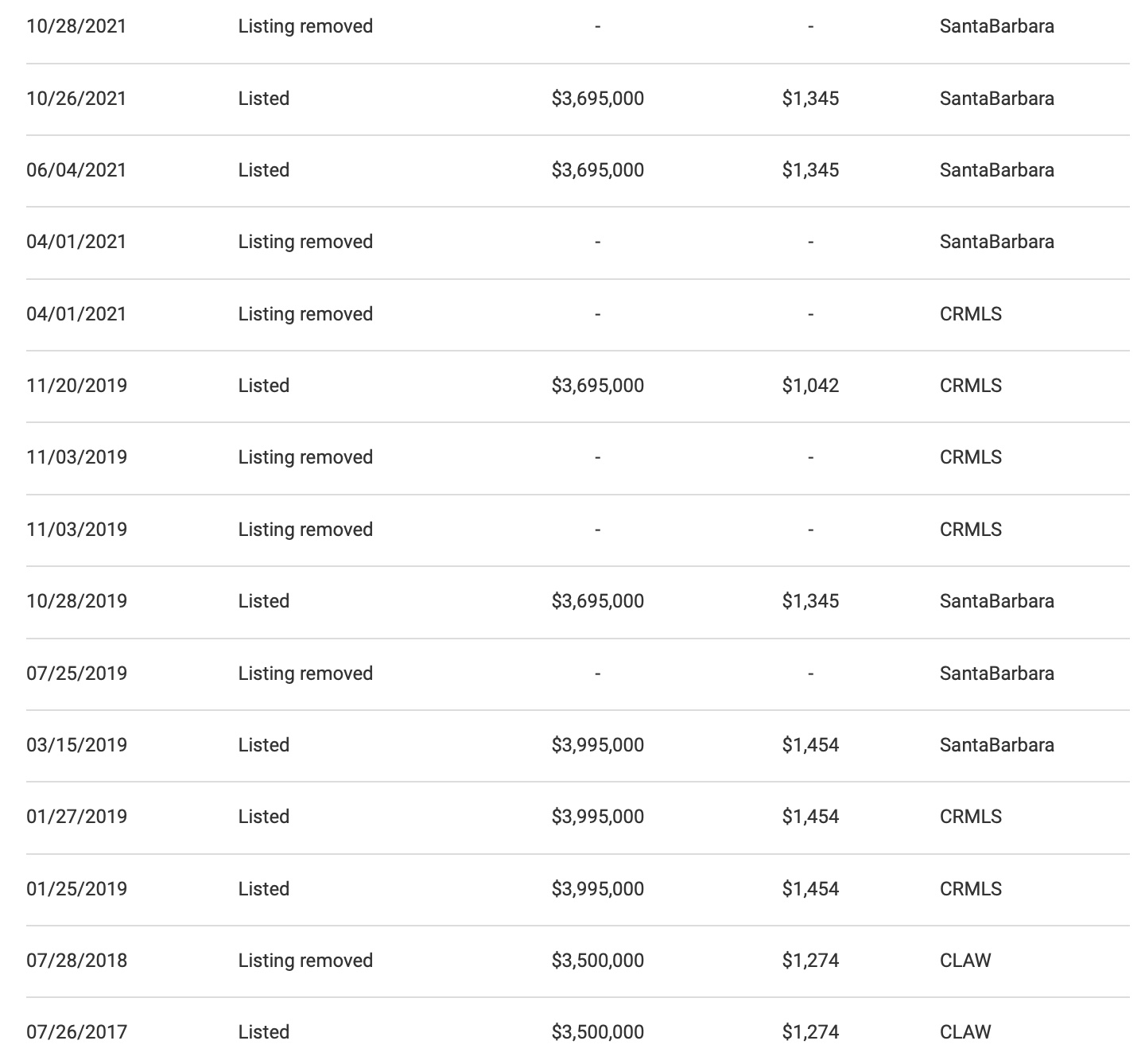Click "Listing removed" in the 07/25/2019 row
Image resolution: width=1145 pixels, height=1064 pixels.
tap(305, 674)
